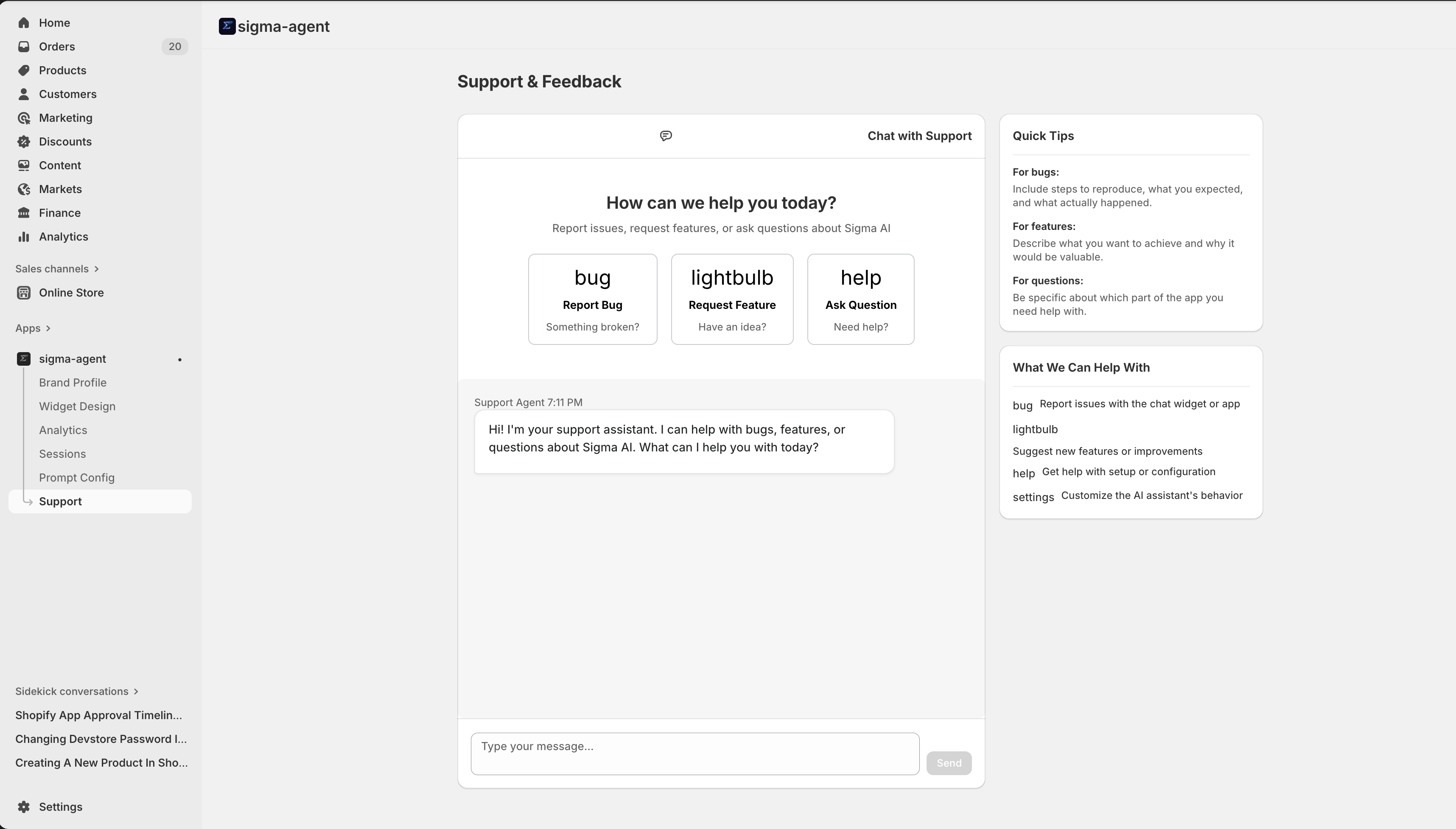Open the Markets section
The image size is (1456, 829).
pos(60,188)
